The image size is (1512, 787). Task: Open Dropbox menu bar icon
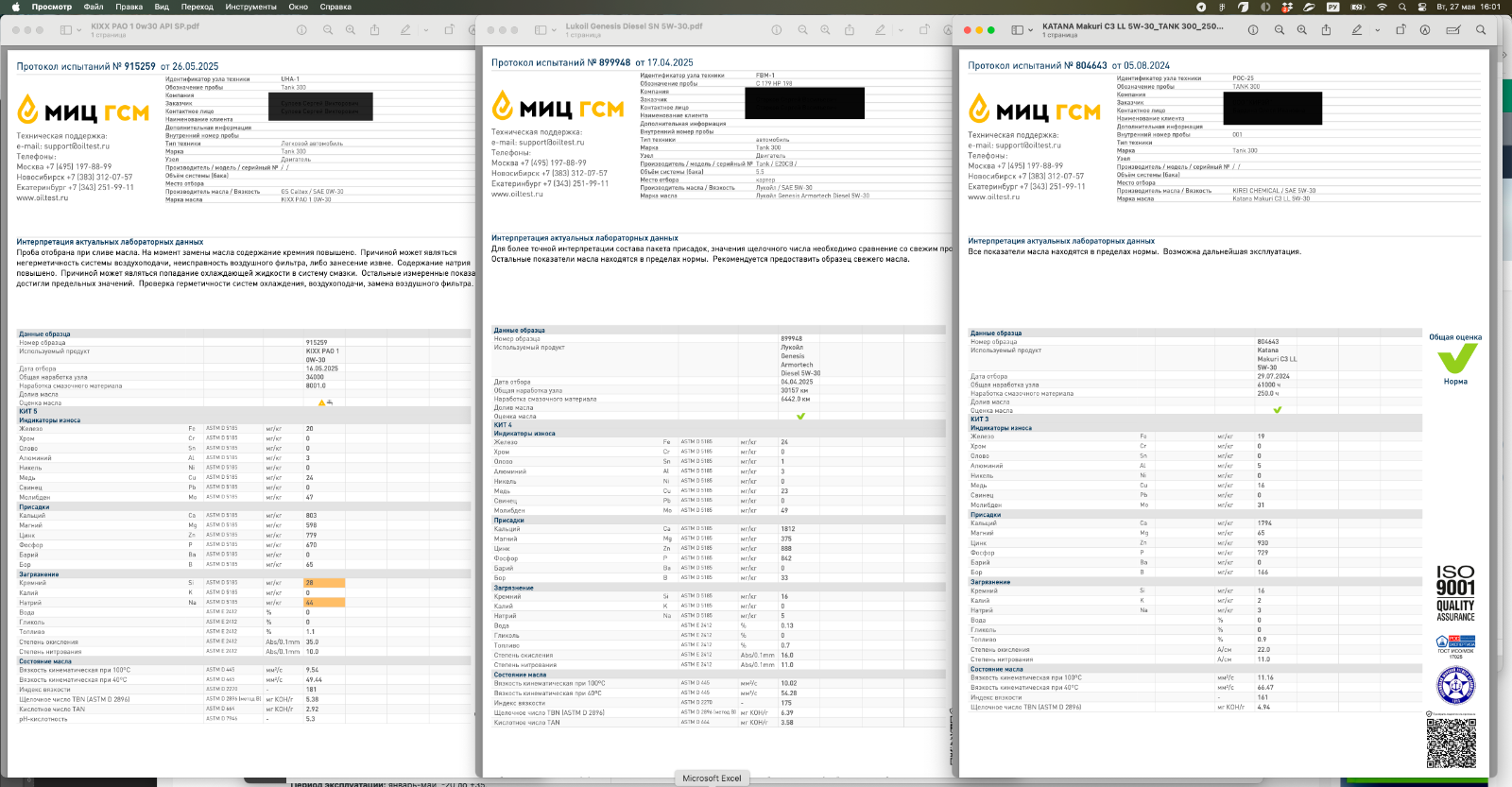click(x=1287, y=7)
